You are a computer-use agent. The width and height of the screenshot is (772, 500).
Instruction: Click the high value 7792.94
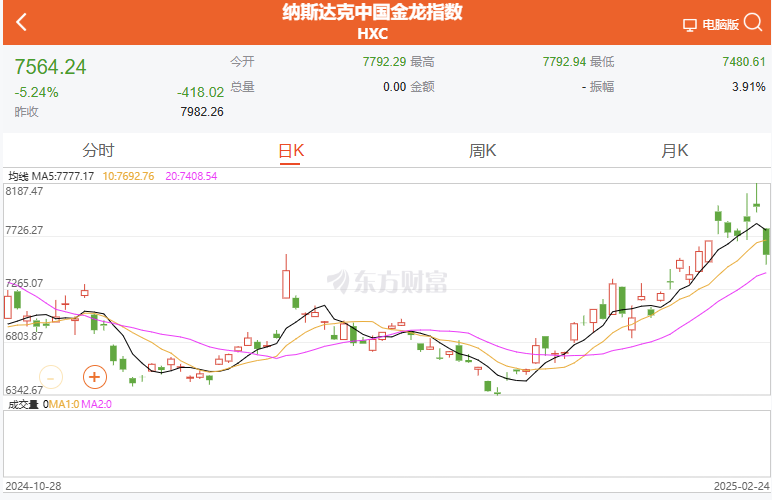click(x=564, y=62)
